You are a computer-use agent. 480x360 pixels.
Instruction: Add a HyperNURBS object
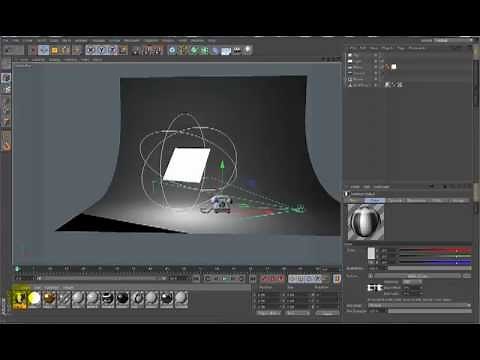(194, 51)
